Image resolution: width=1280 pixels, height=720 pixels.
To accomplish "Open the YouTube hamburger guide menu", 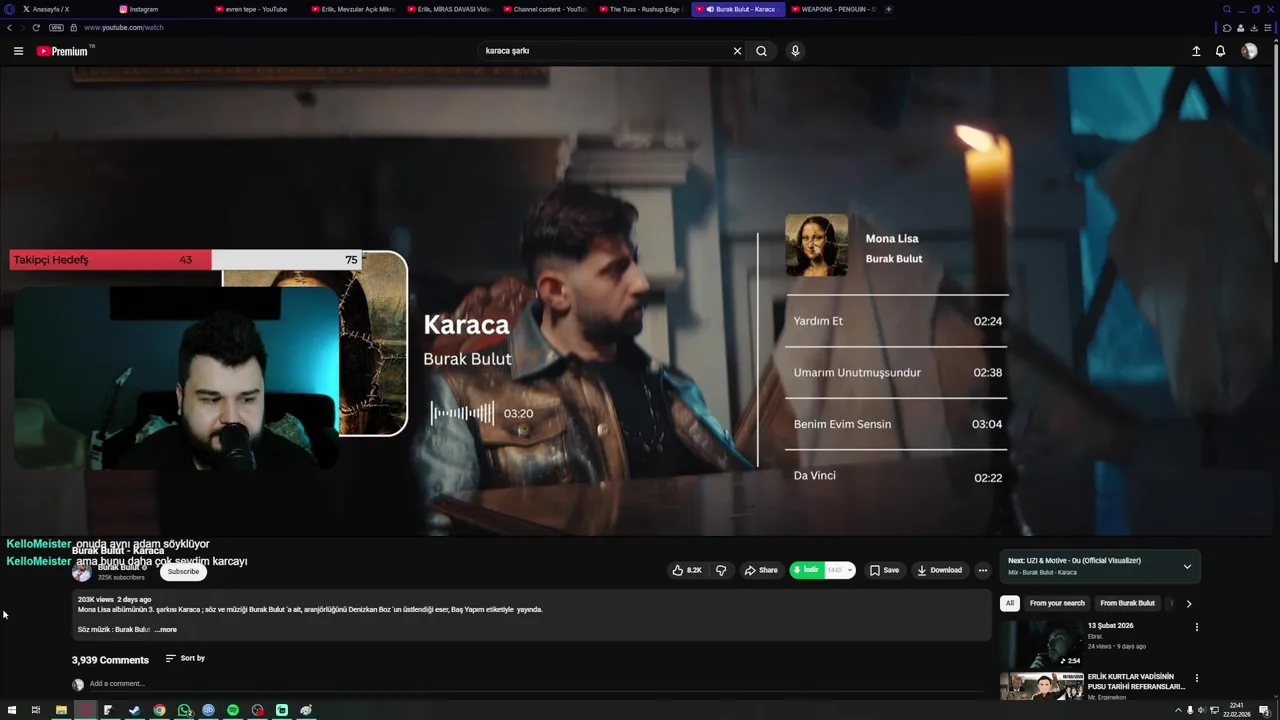I will coord(18,51).
